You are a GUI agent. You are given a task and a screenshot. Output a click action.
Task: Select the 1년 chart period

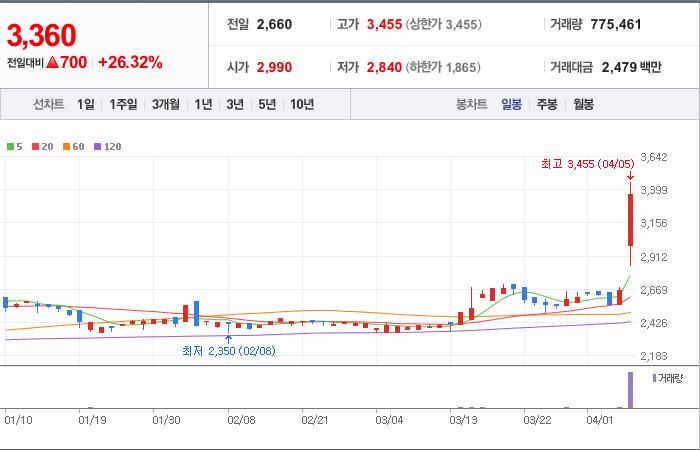tap(203, 104)
